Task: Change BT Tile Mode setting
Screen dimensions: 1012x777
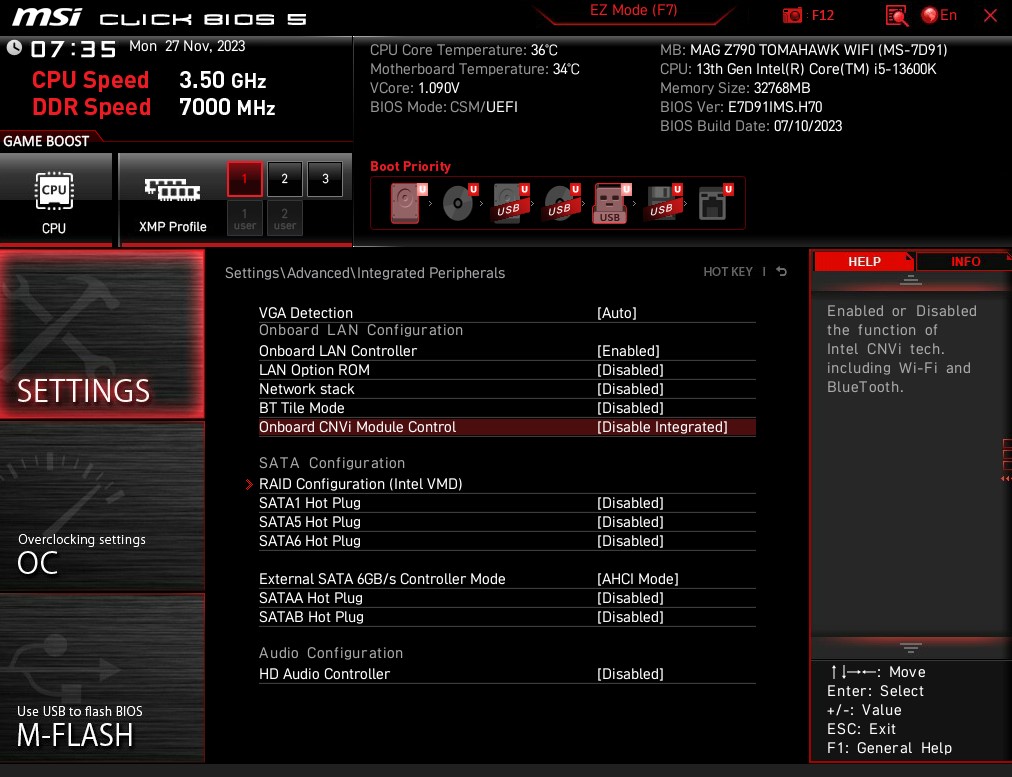Action: [507, 408]
